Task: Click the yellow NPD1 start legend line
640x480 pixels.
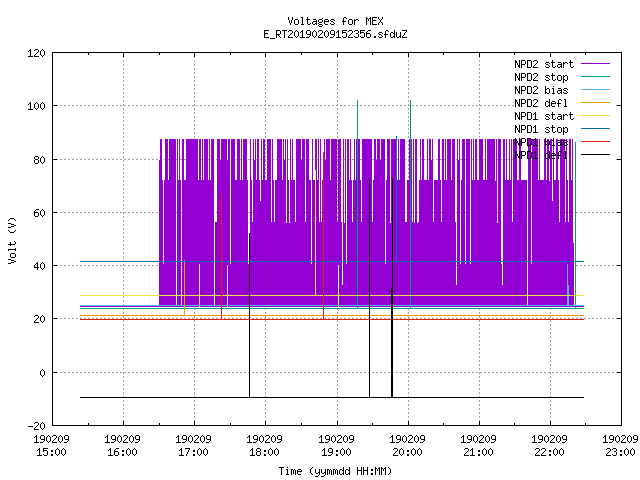Action: click(x=595, y=116)
